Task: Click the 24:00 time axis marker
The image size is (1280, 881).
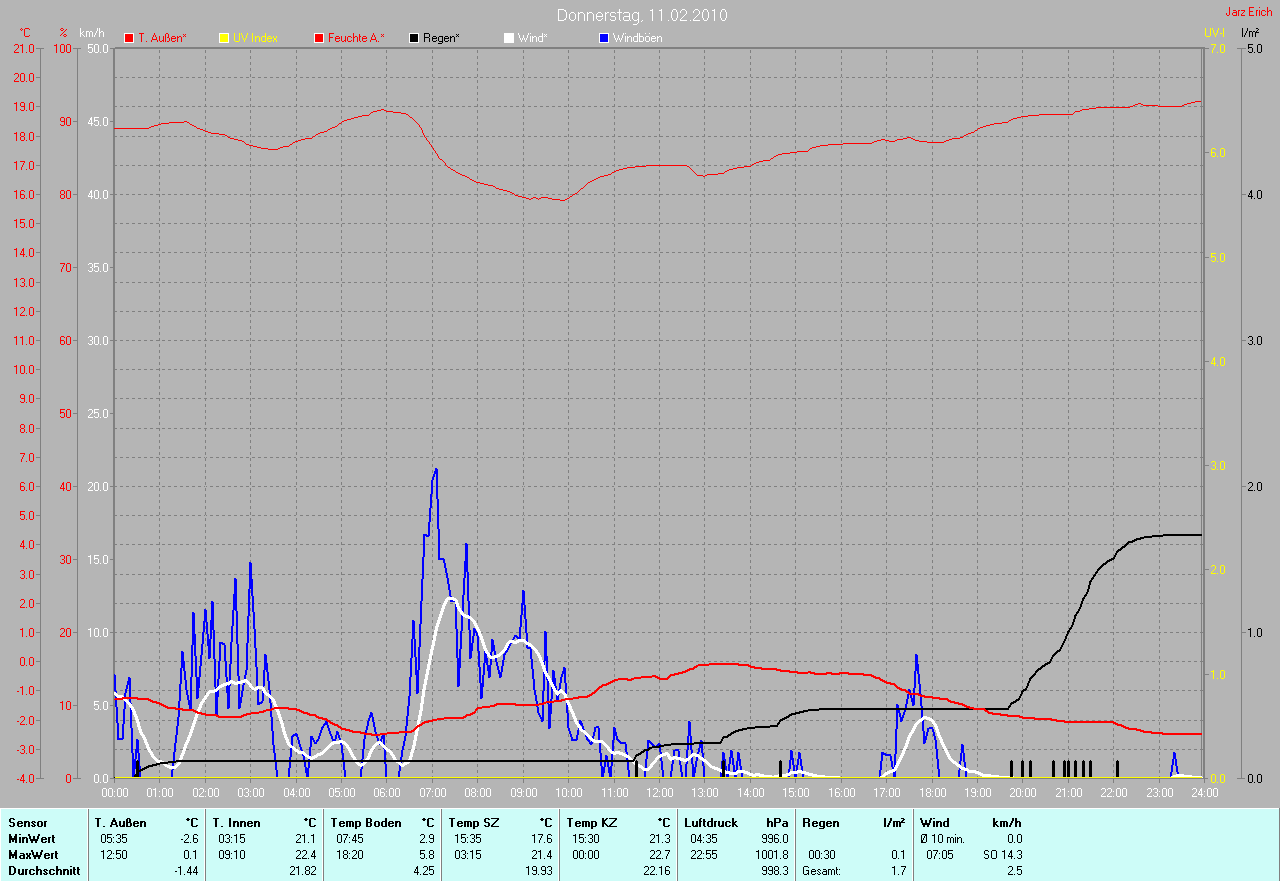Action: point(1204,793)
